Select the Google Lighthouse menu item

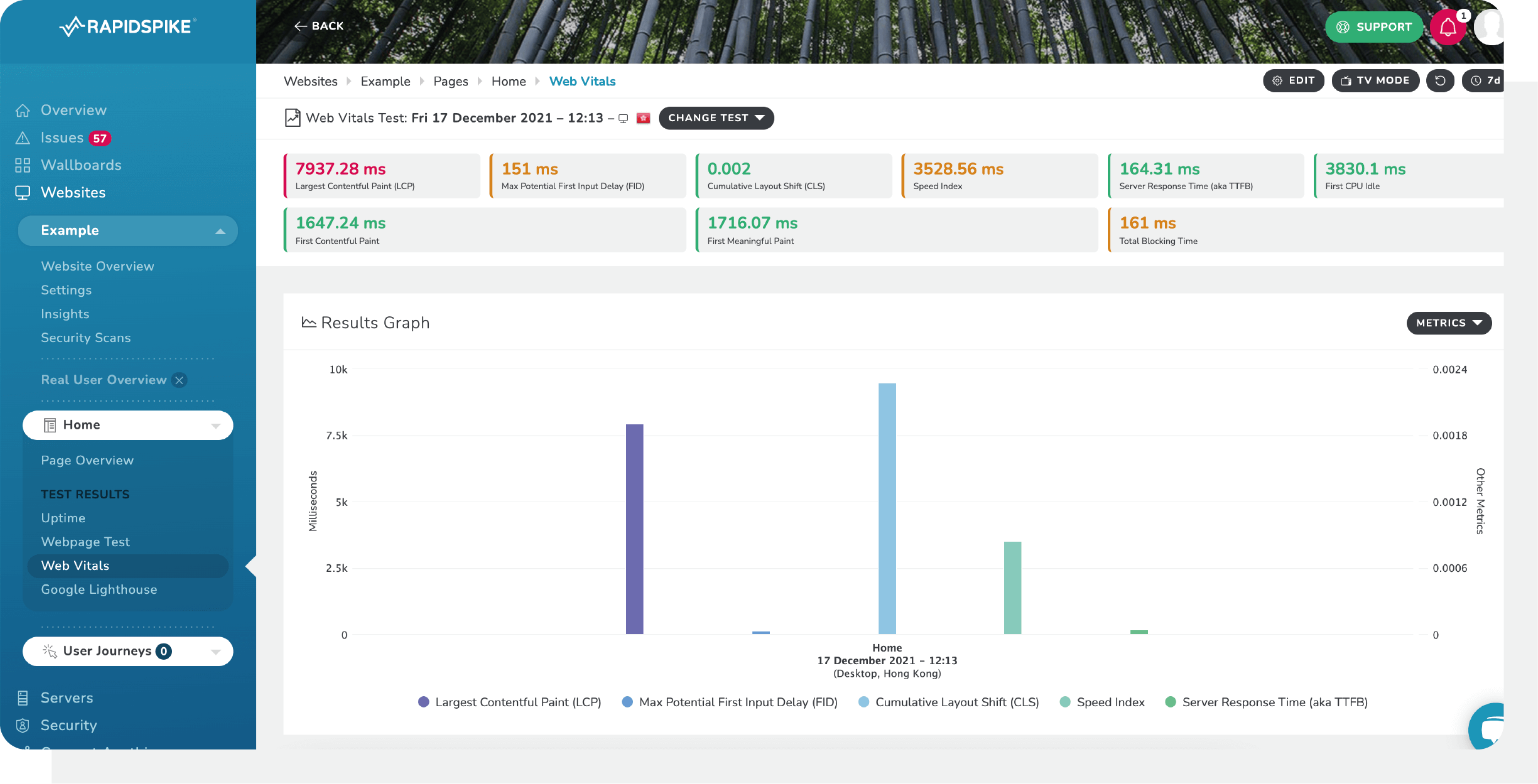(99, 589)
